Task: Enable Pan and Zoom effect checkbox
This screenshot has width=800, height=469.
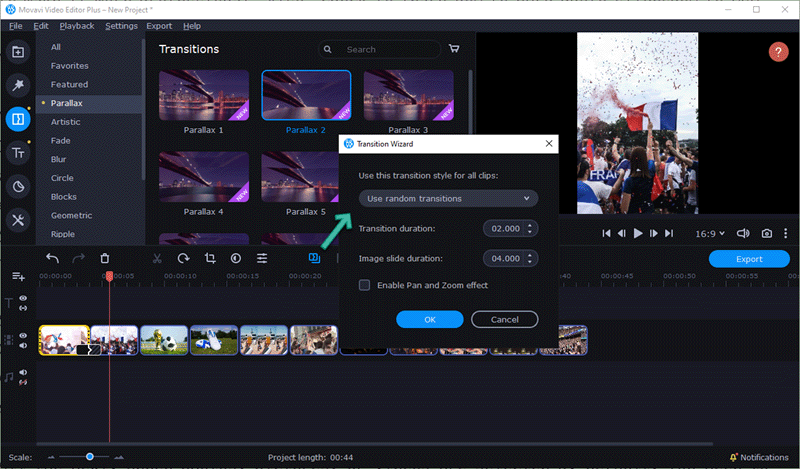Action: click(x=364, y=285)
